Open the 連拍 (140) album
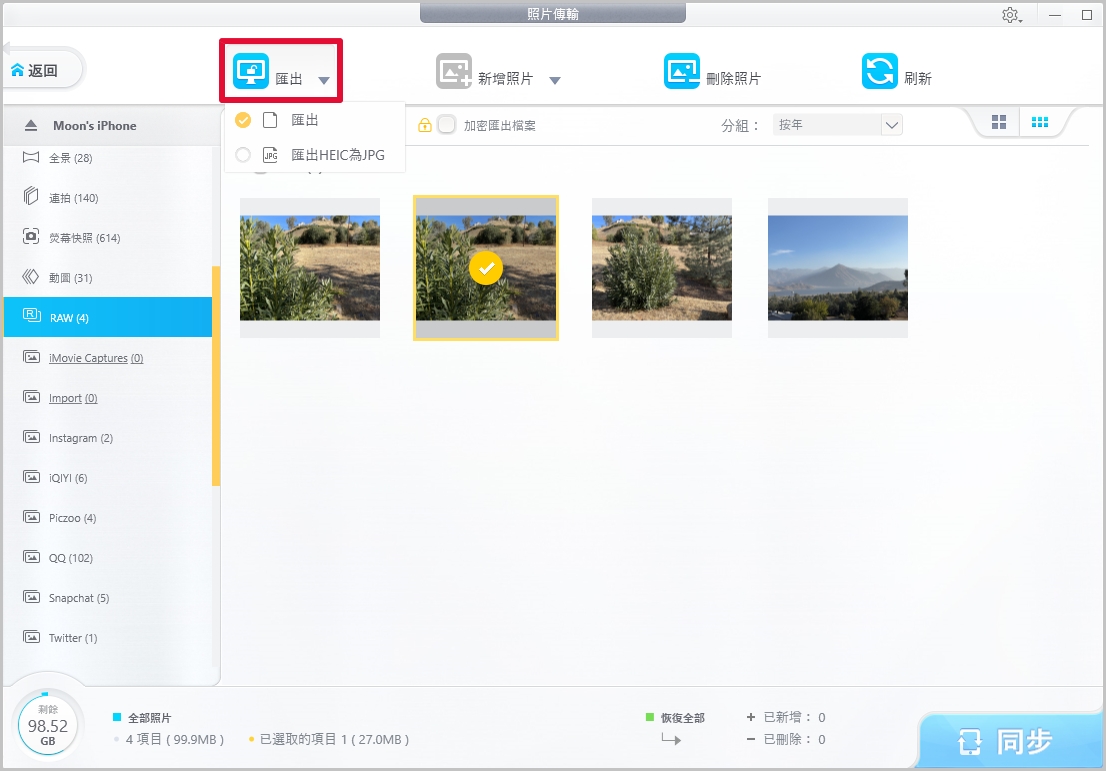The image size is (1106, 771). pyautogui.click(x=108, y=198)
